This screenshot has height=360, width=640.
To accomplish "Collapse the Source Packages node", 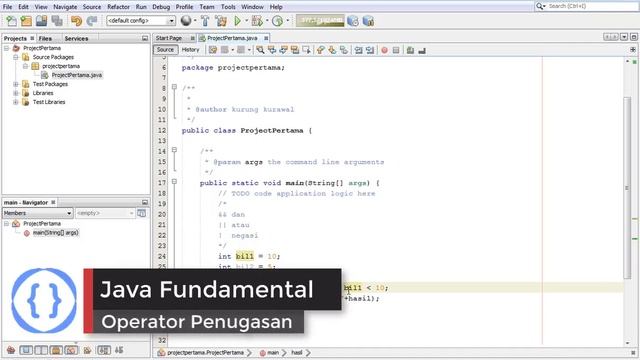I will click(16, 57).
